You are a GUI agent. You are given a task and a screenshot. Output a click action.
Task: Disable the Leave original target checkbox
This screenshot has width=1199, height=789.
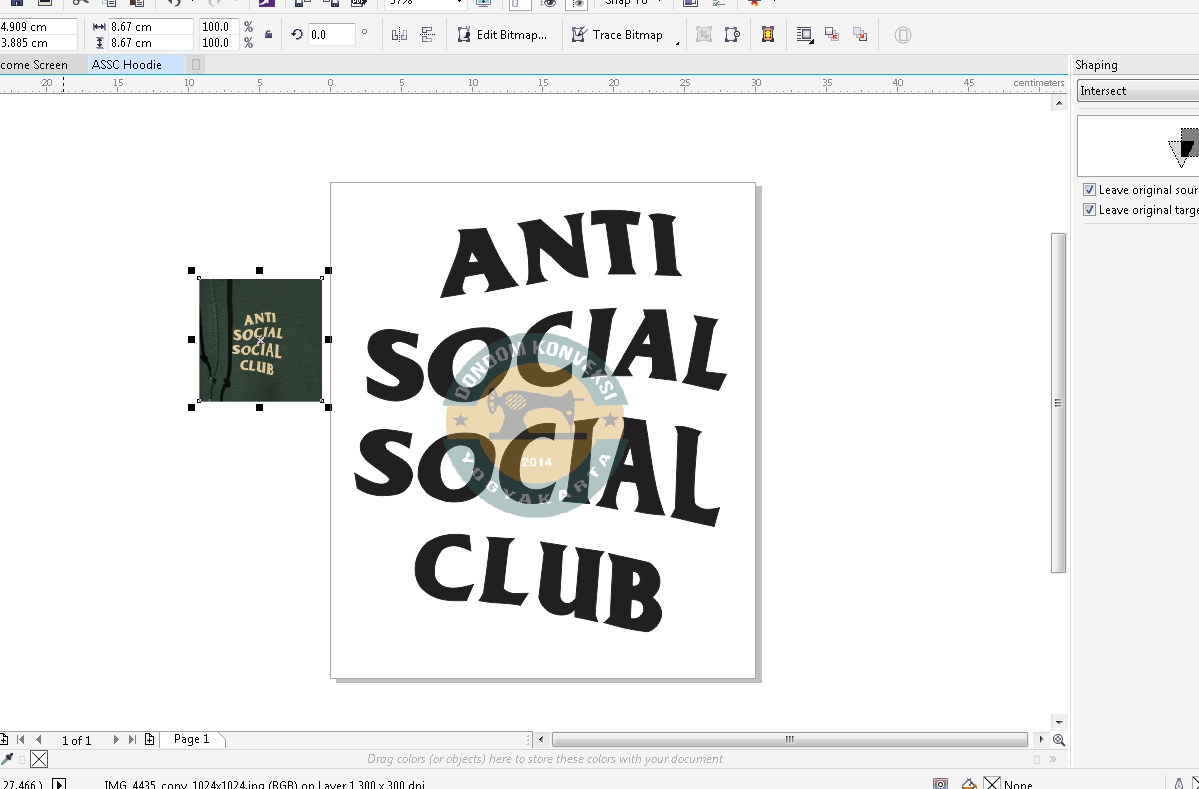[1089, 209]
